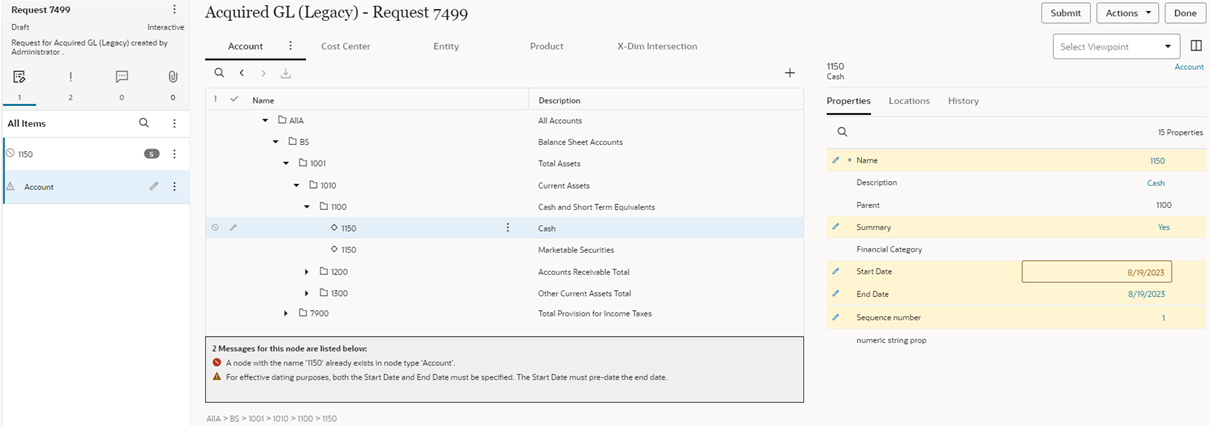Switch to the Cost Center tab
Image resolution: width=1210 pixels, height=426 pixels.
[x=345, y=46]
